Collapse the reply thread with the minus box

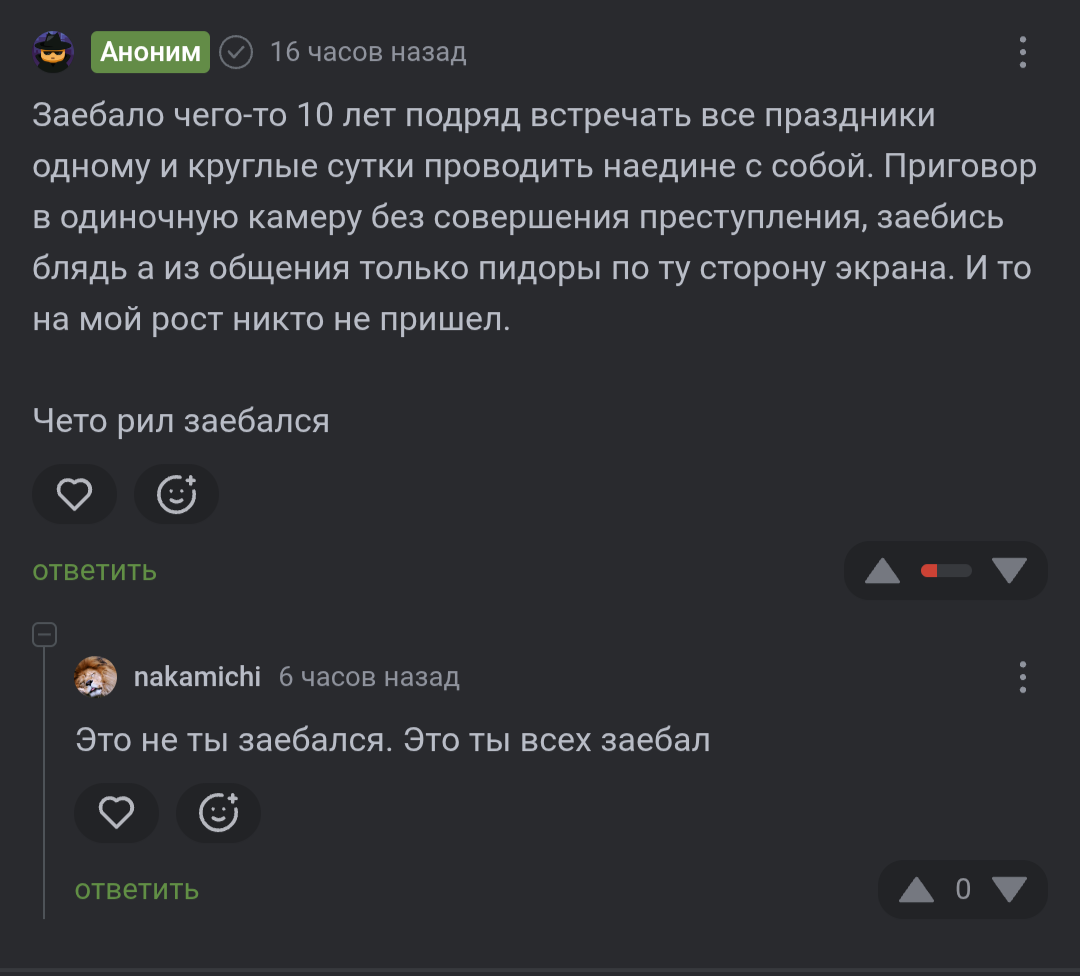tap(44, 634)
